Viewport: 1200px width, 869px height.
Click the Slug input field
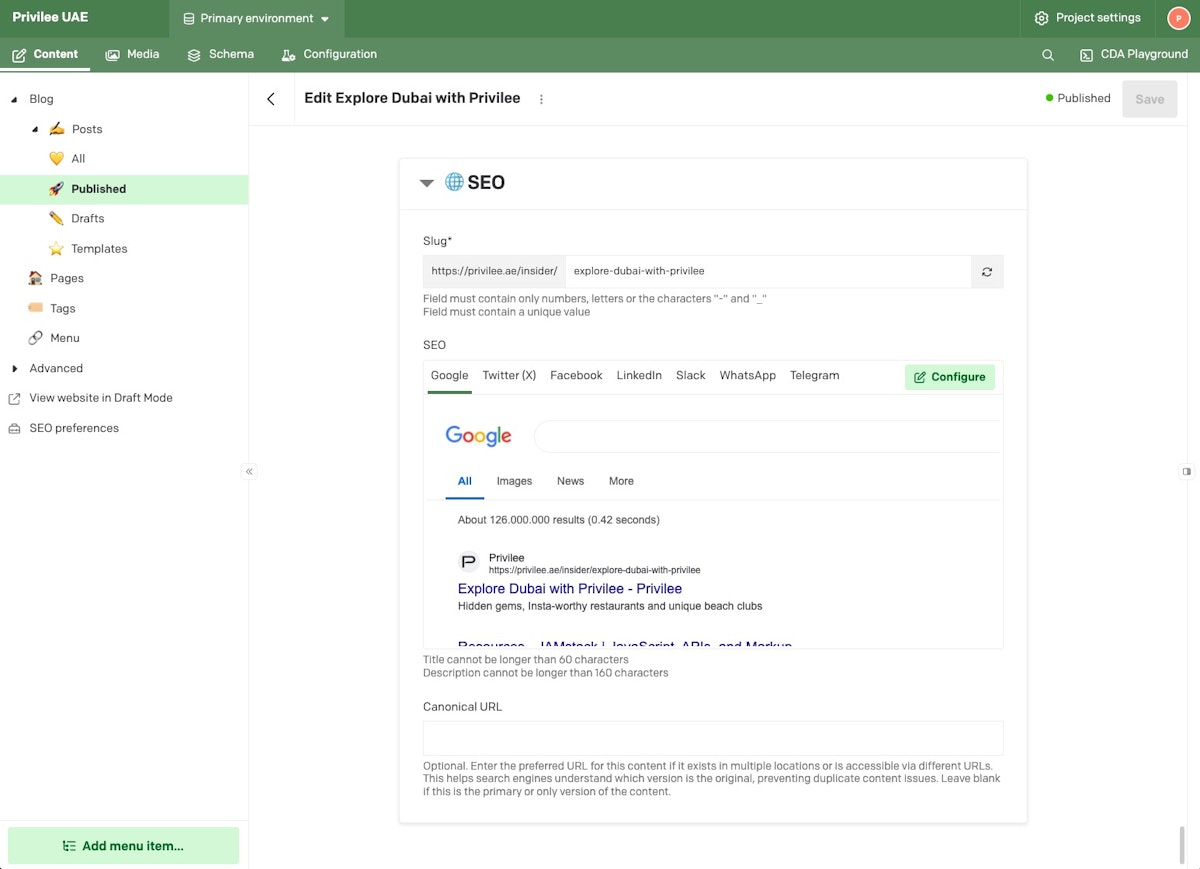[x=768, y=271]
